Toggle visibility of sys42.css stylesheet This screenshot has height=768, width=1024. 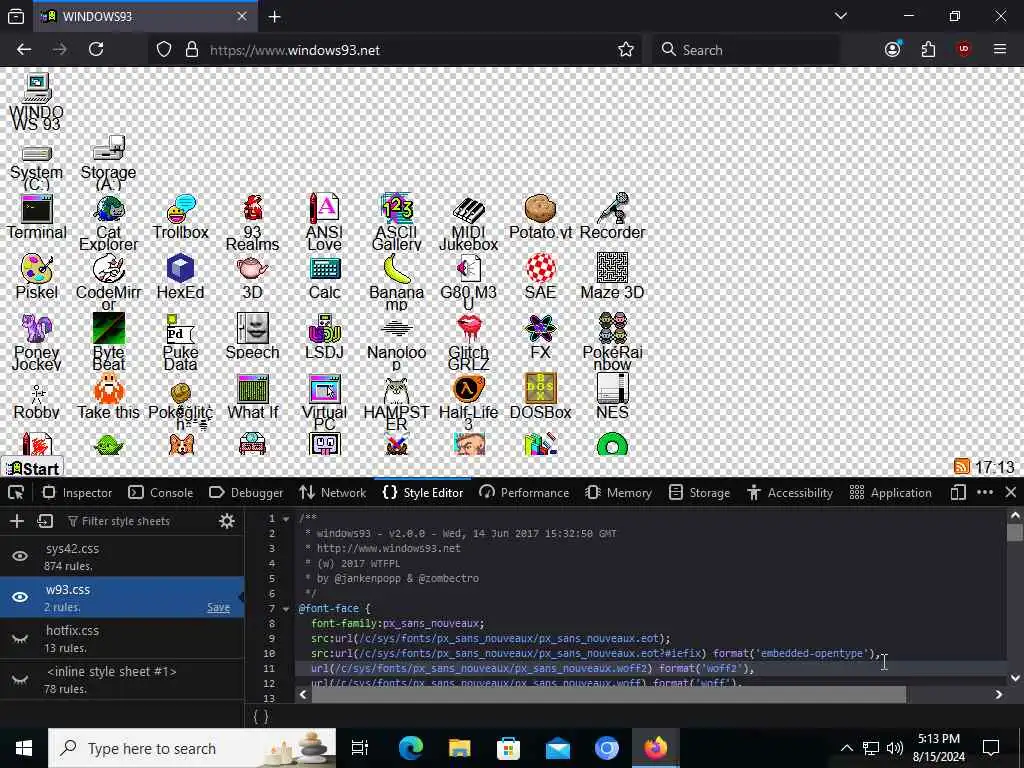20,556
